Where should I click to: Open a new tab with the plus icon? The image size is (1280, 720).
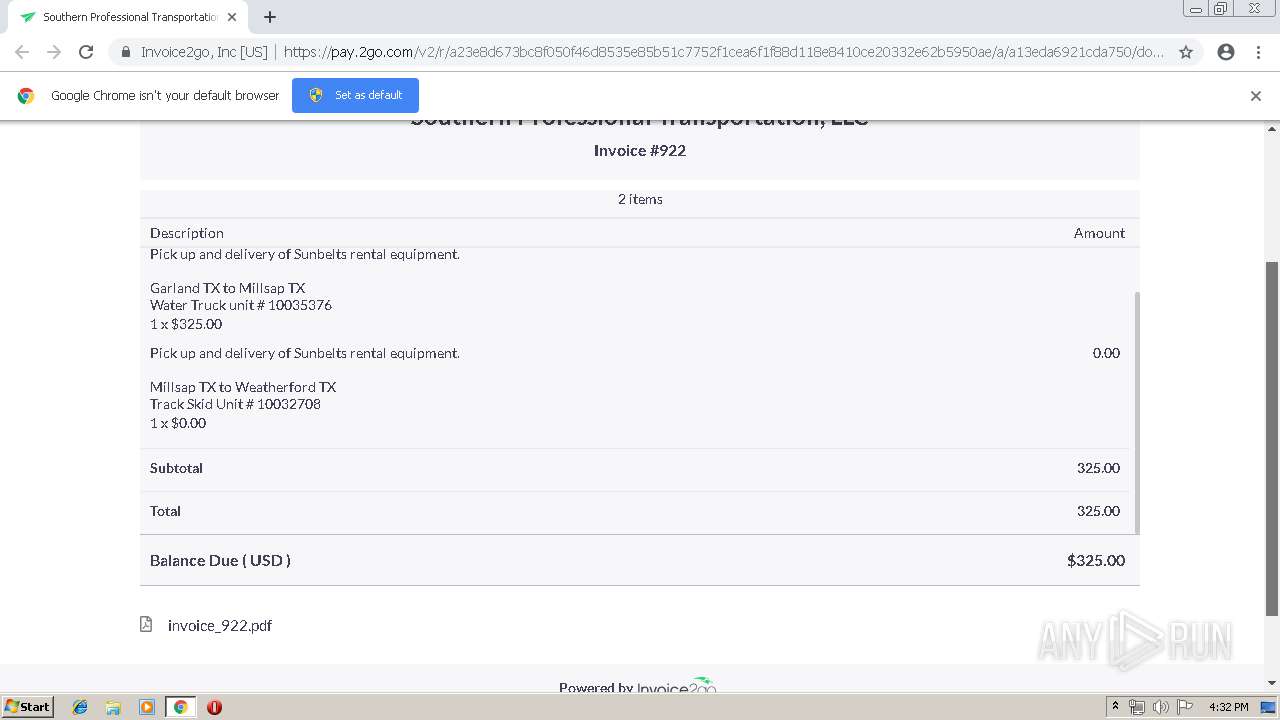270,17
